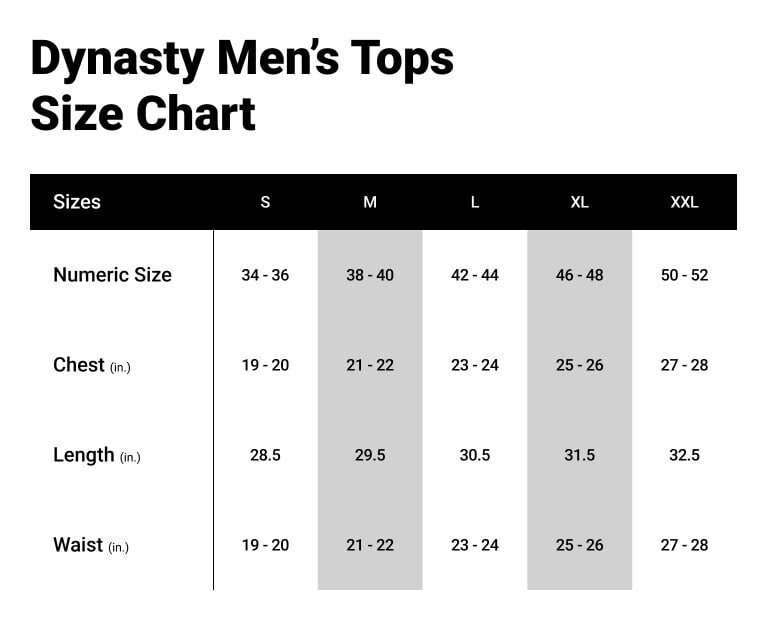767x620 pixels.
Task: Click the length value 32.5
Action: point(684,455)
